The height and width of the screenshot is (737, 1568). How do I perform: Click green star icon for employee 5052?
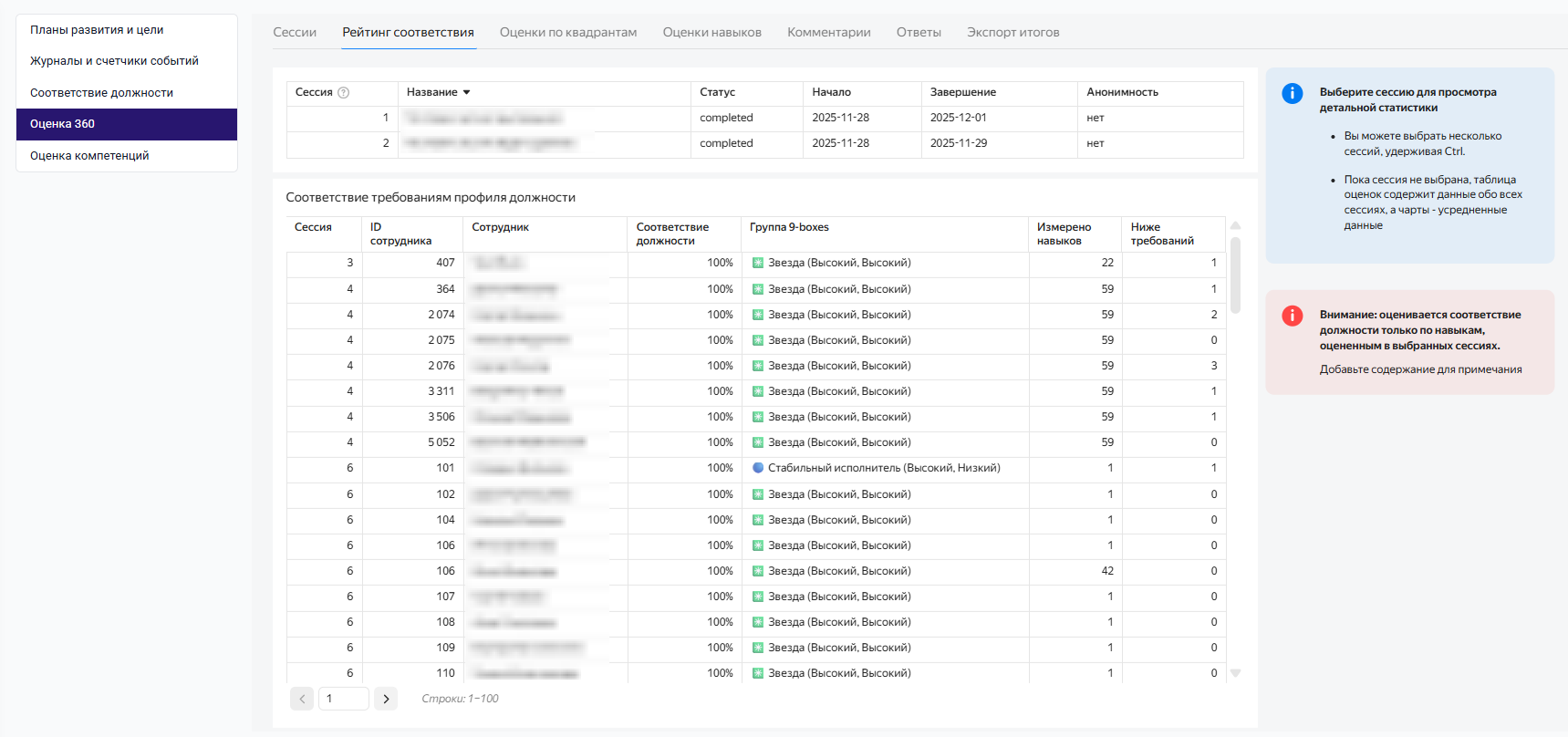[757, 442]
